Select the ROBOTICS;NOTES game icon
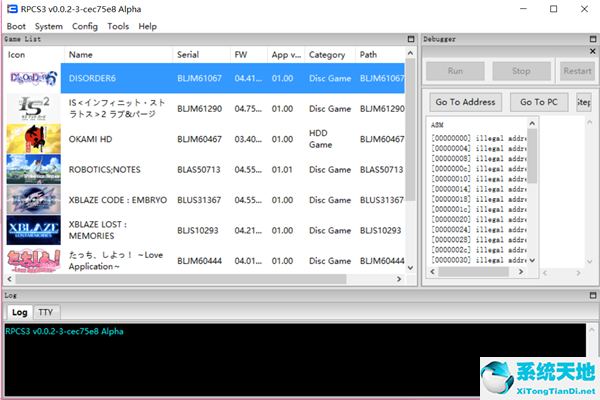The image size is (600, 400). click(34, 170)
